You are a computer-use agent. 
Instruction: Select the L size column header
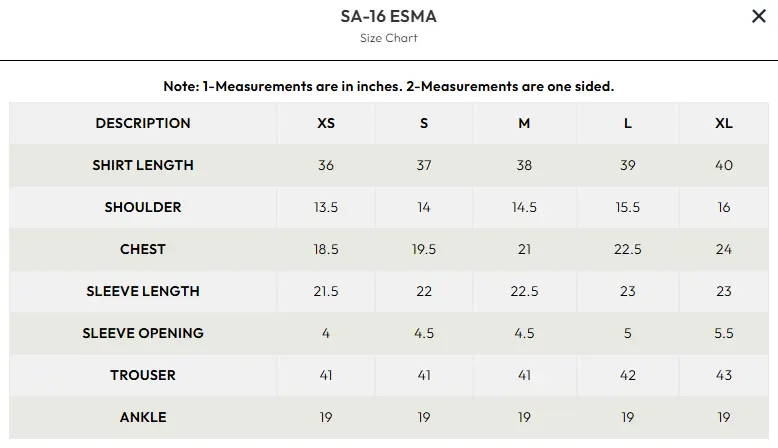tap(627, 123)
